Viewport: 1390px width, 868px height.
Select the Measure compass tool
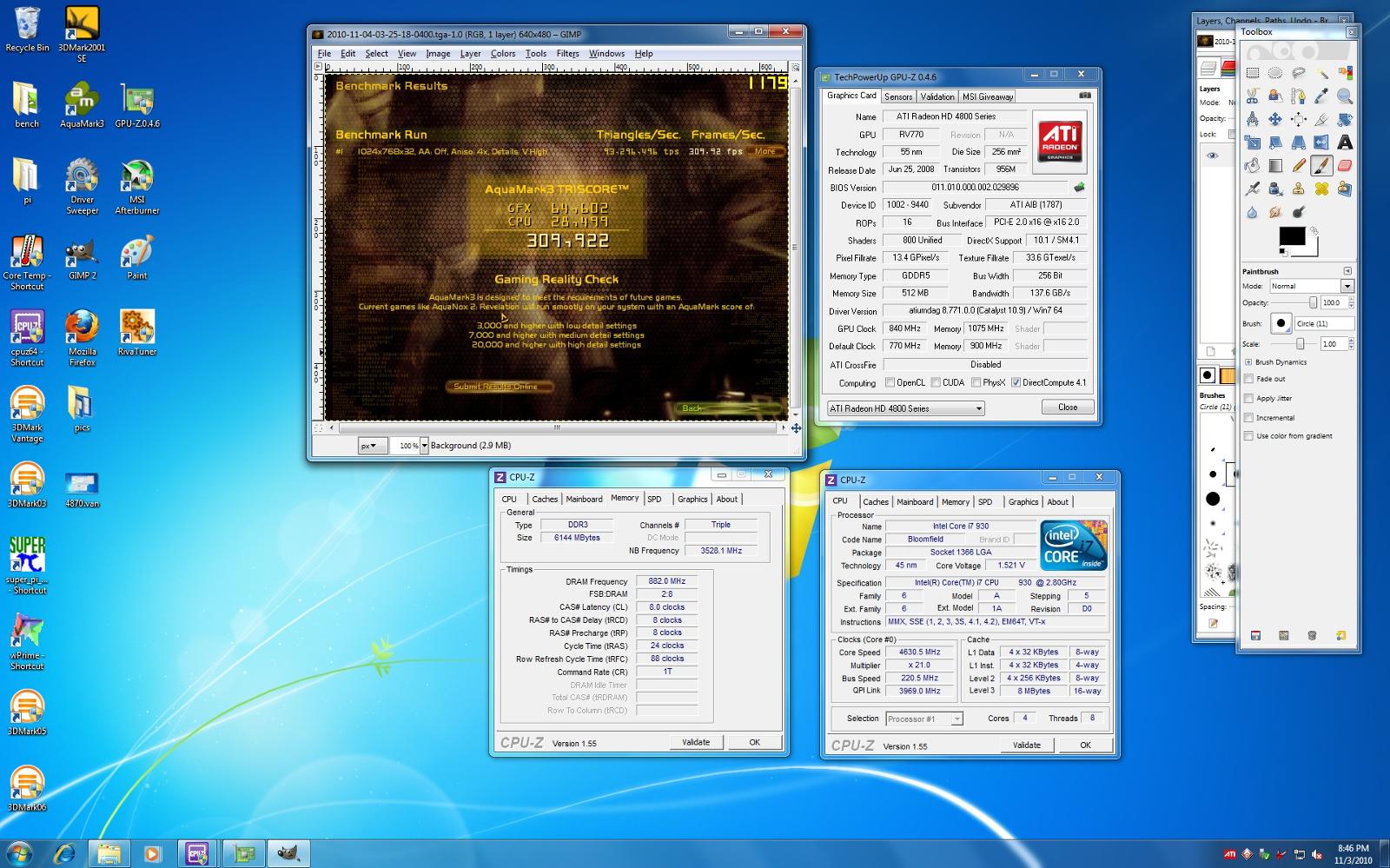(x=1253, y=119)
